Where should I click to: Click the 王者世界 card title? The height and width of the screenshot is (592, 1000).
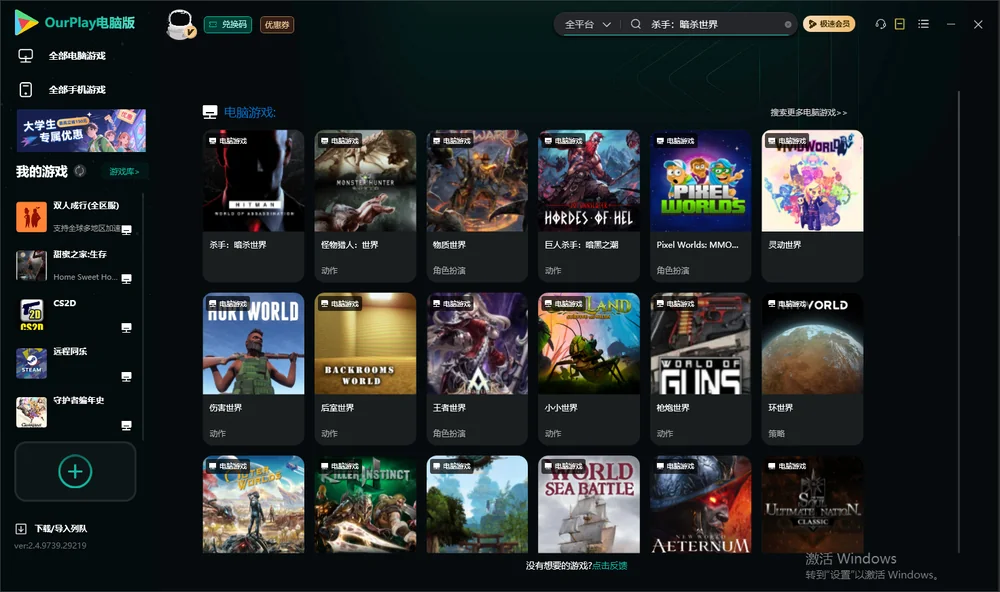tap(449, 408)
